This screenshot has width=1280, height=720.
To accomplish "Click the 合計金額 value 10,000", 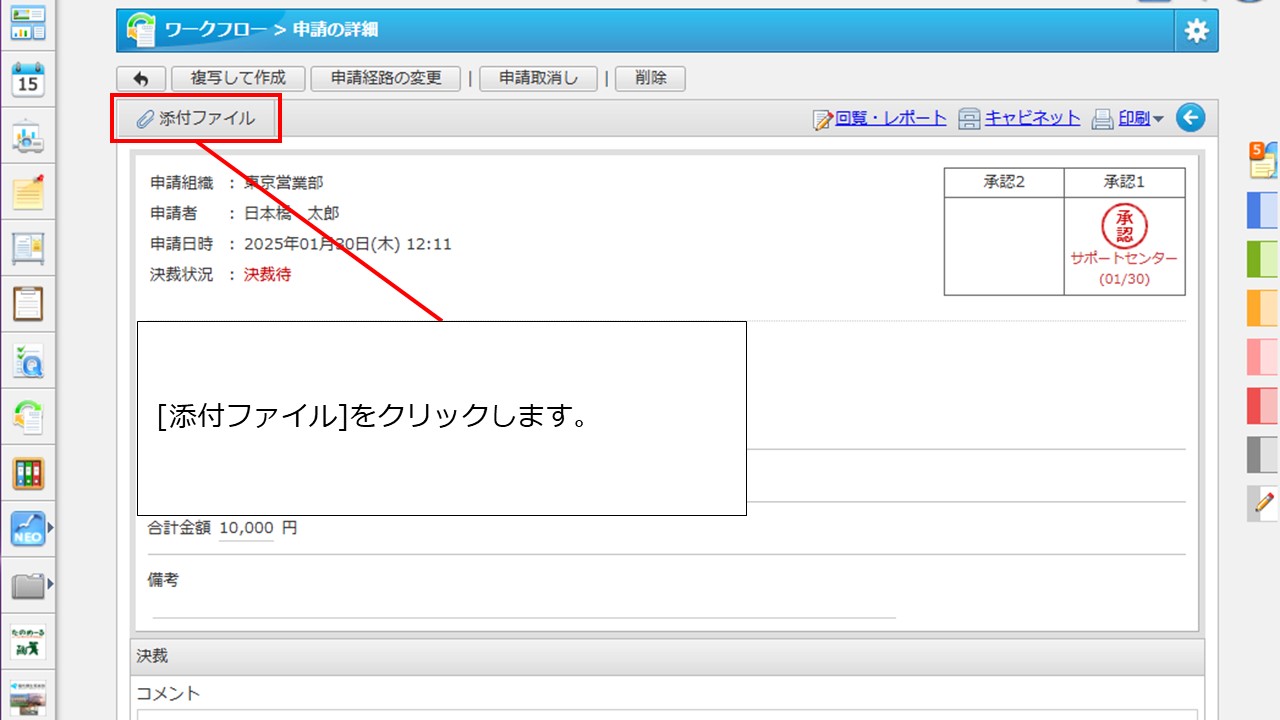I will tap(246, 528).
